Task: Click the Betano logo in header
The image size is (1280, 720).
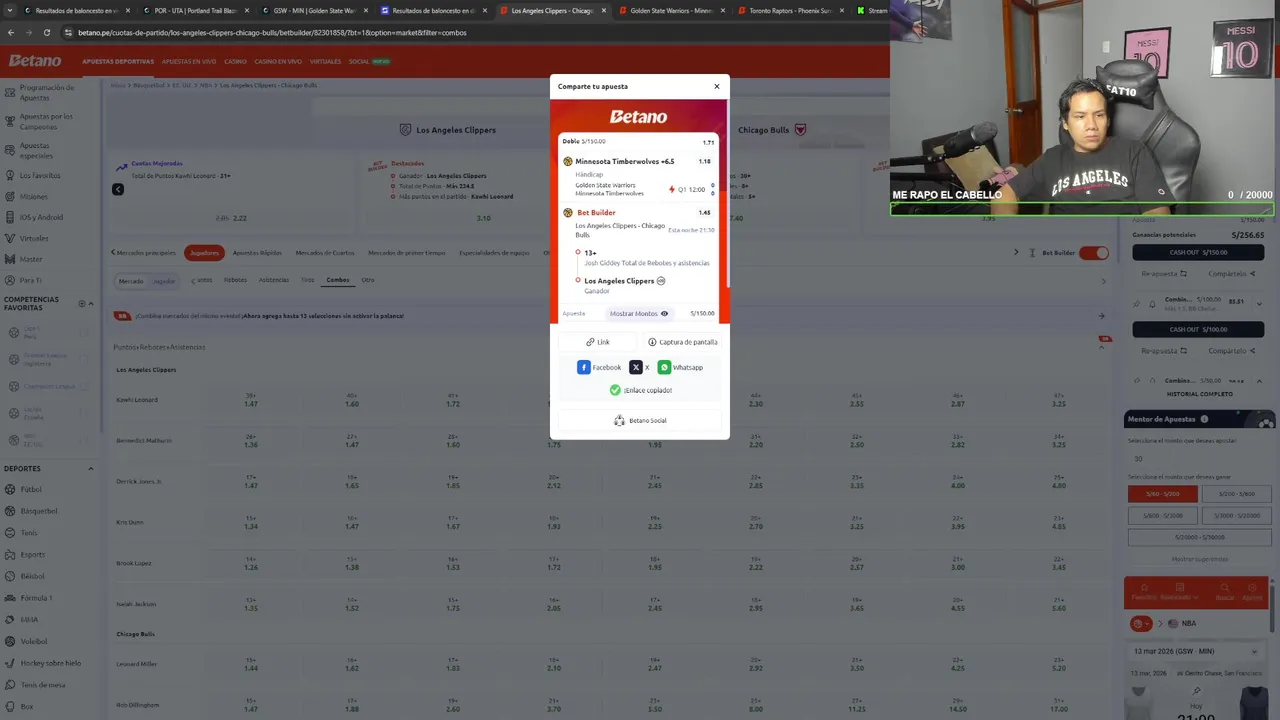Action: click(35, 61)
